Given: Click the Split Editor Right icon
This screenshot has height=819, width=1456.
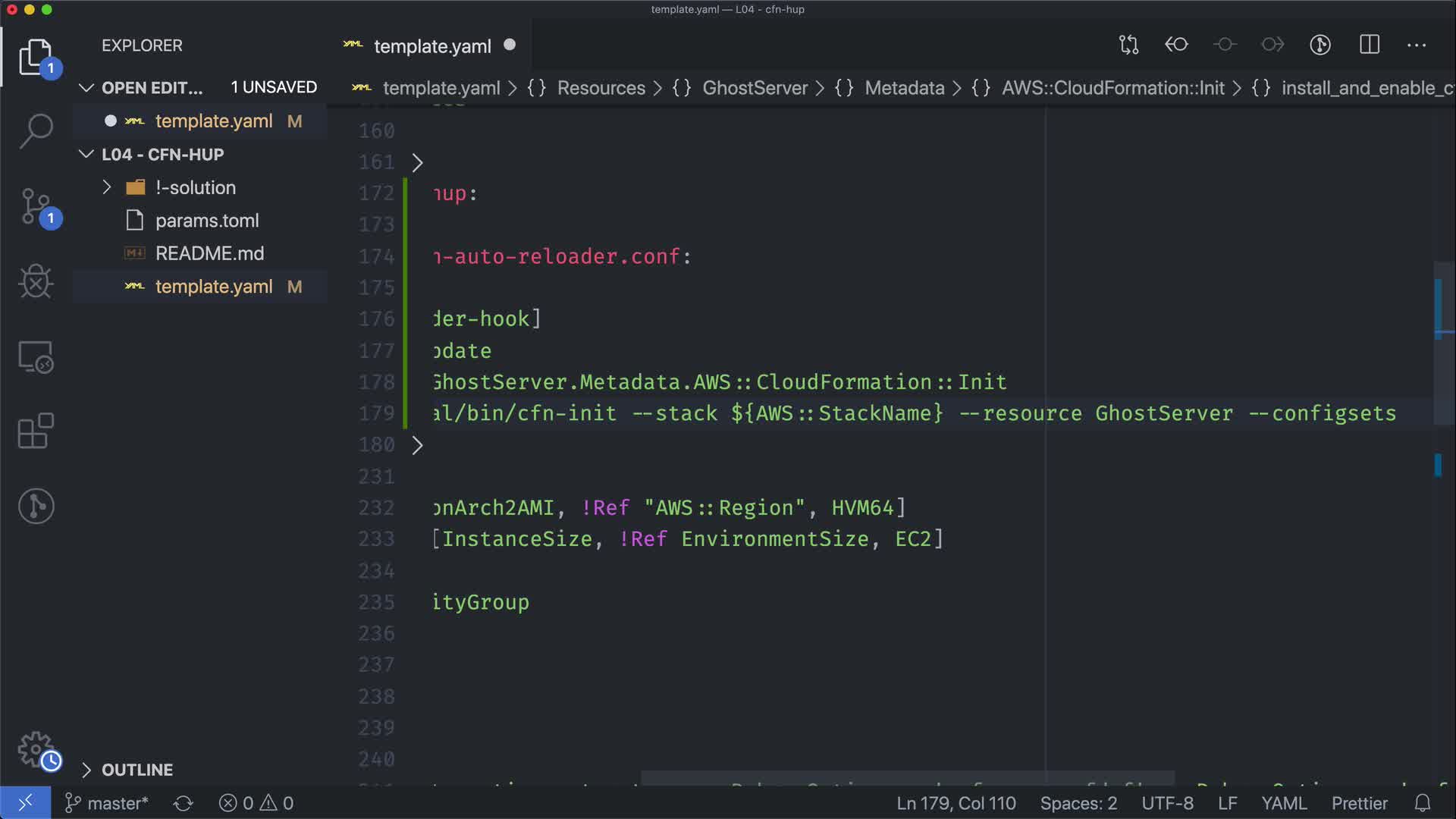Looking at the screenshot, I should pyautogui.click(x=1369, y=45).
